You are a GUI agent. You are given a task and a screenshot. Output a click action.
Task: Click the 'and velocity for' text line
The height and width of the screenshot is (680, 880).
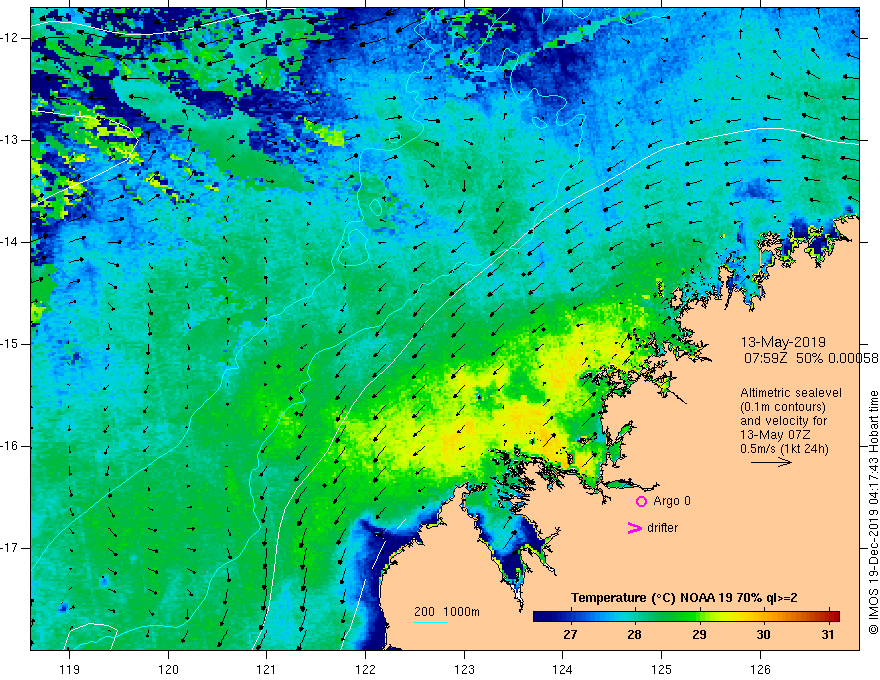coord(783,421)
